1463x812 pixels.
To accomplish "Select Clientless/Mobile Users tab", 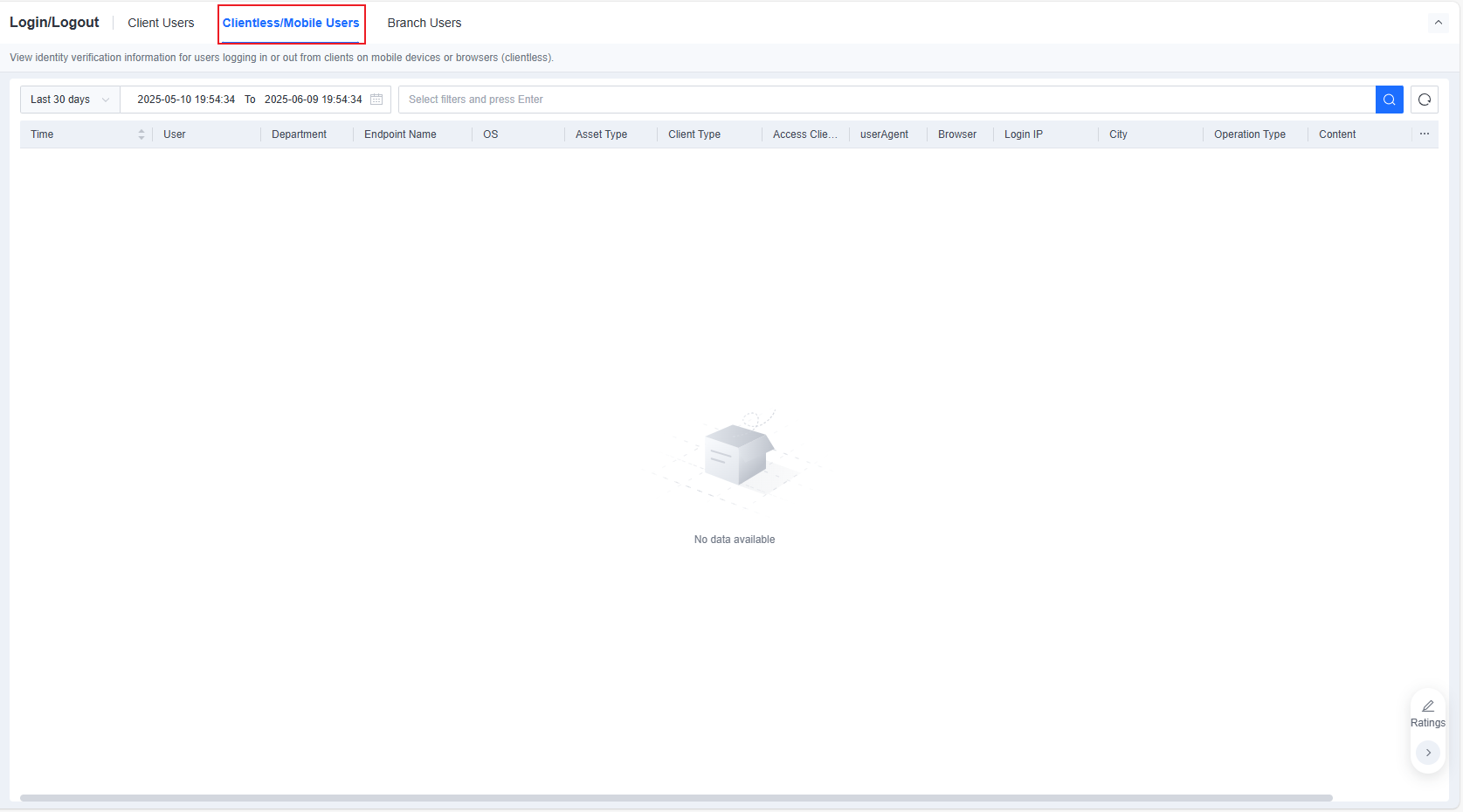I will 291,23.
